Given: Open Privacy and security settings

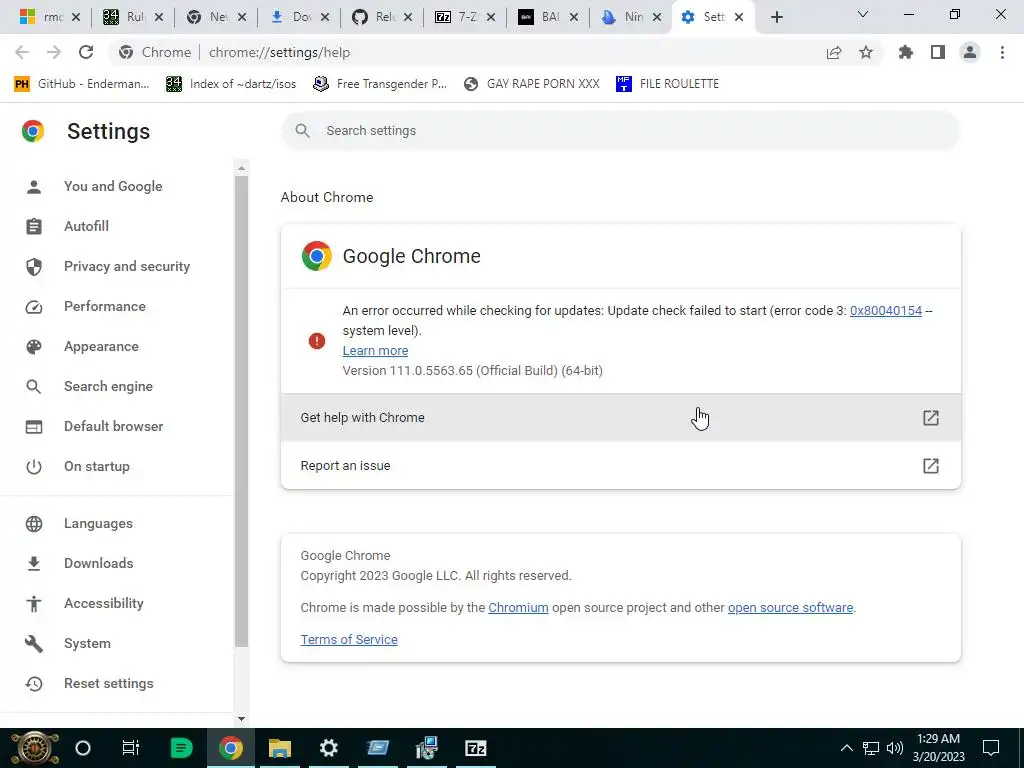Looking at the screenshot, I should (x=127, y=266).
